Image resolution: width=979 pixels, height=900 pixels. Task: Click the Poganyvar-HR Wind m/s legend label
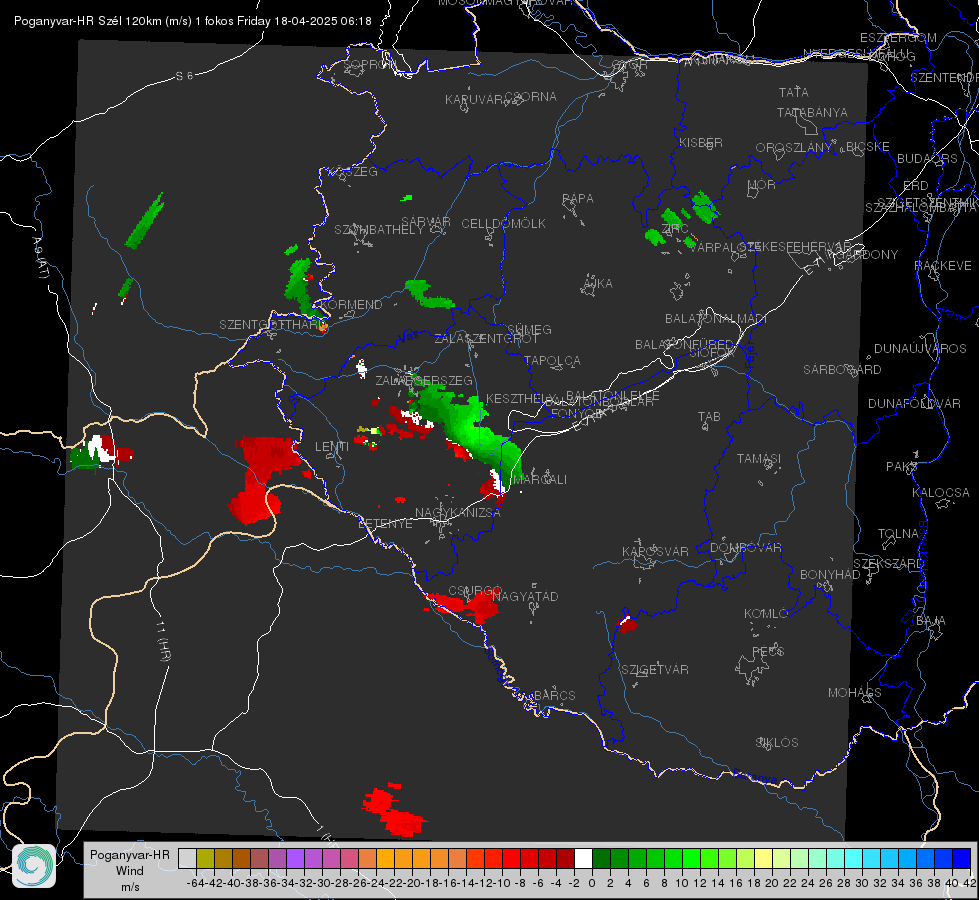130,871
